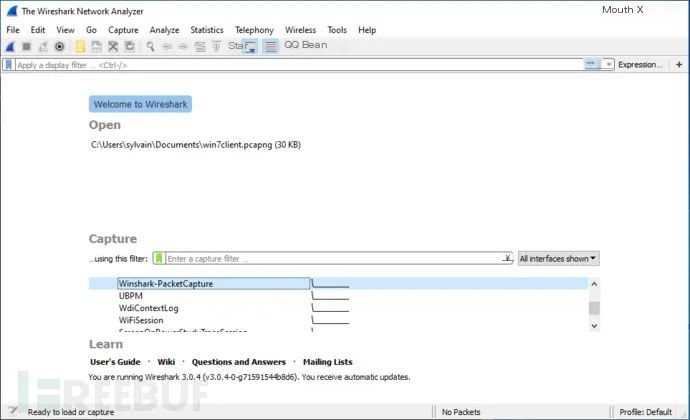Go back in packet history arrow
Viewport: 690px width, 420px height.
pos(167,46)
